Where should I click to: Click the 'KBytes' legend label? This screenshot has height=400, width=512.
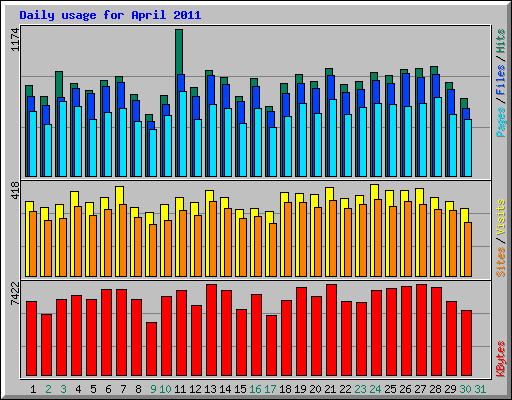tap(501, 359)
